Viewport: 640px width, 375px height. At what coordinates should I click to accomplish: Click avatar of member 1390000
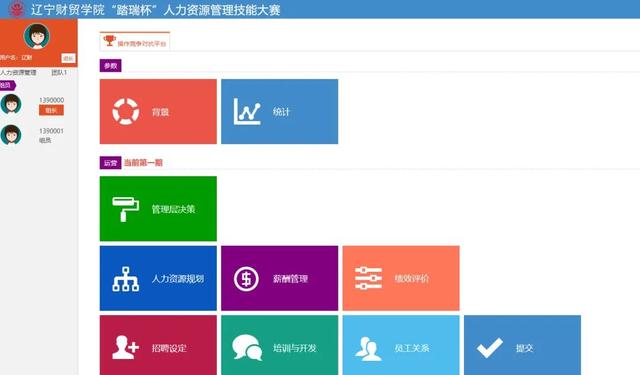pos(11,104)
